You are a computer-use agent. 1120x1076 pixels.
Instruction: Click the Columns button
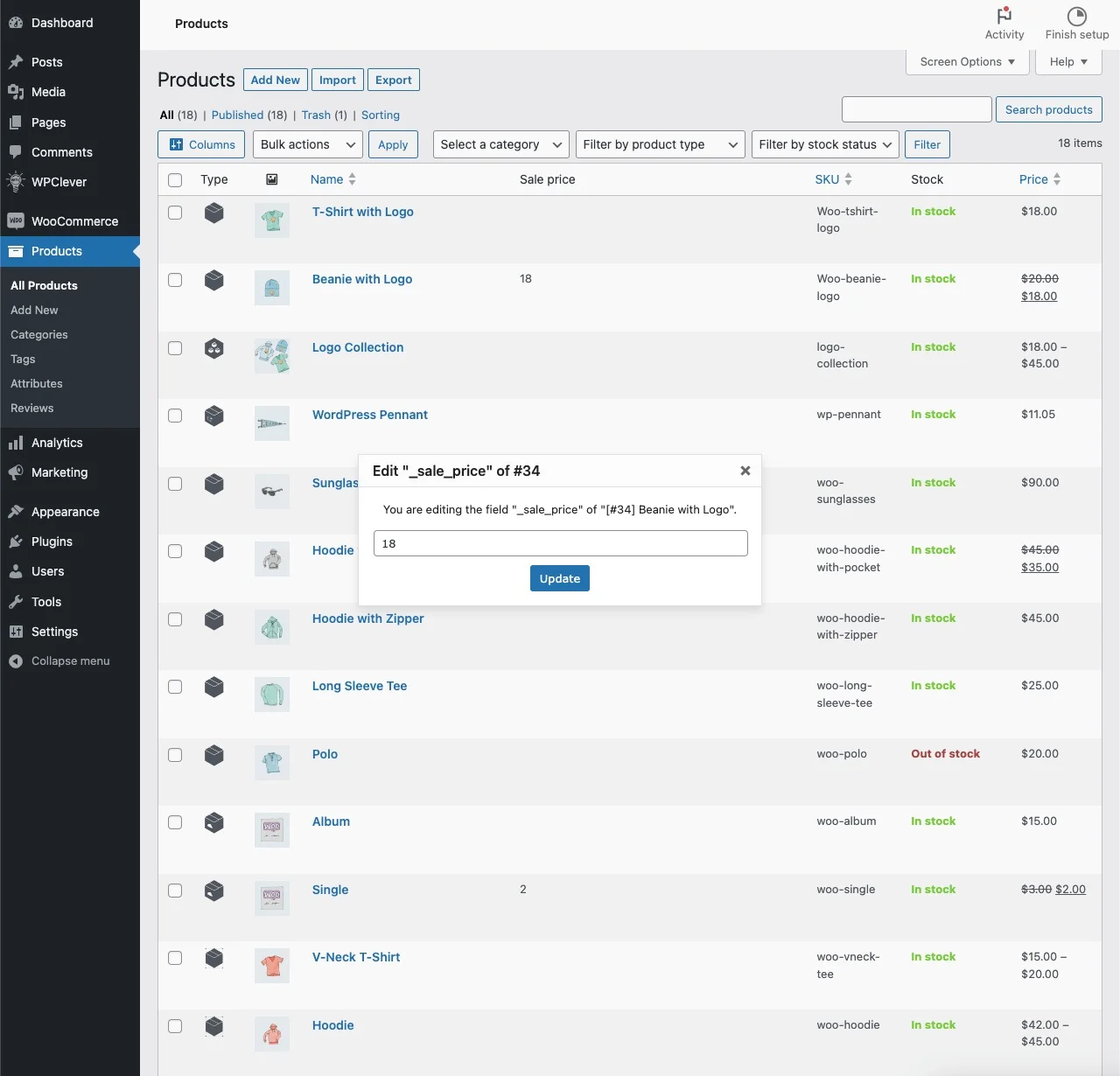click(x=202, y=144)
